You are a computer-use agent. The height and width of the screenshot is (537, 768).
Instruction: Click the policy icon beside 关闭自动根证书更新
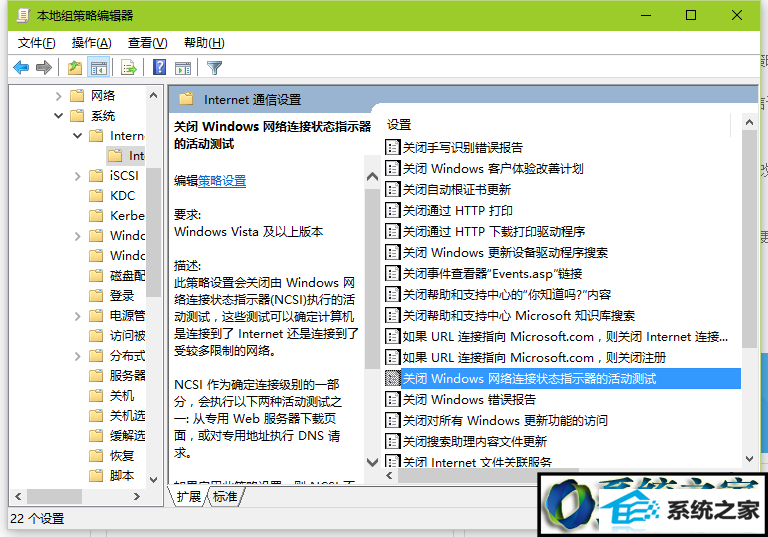392,189
